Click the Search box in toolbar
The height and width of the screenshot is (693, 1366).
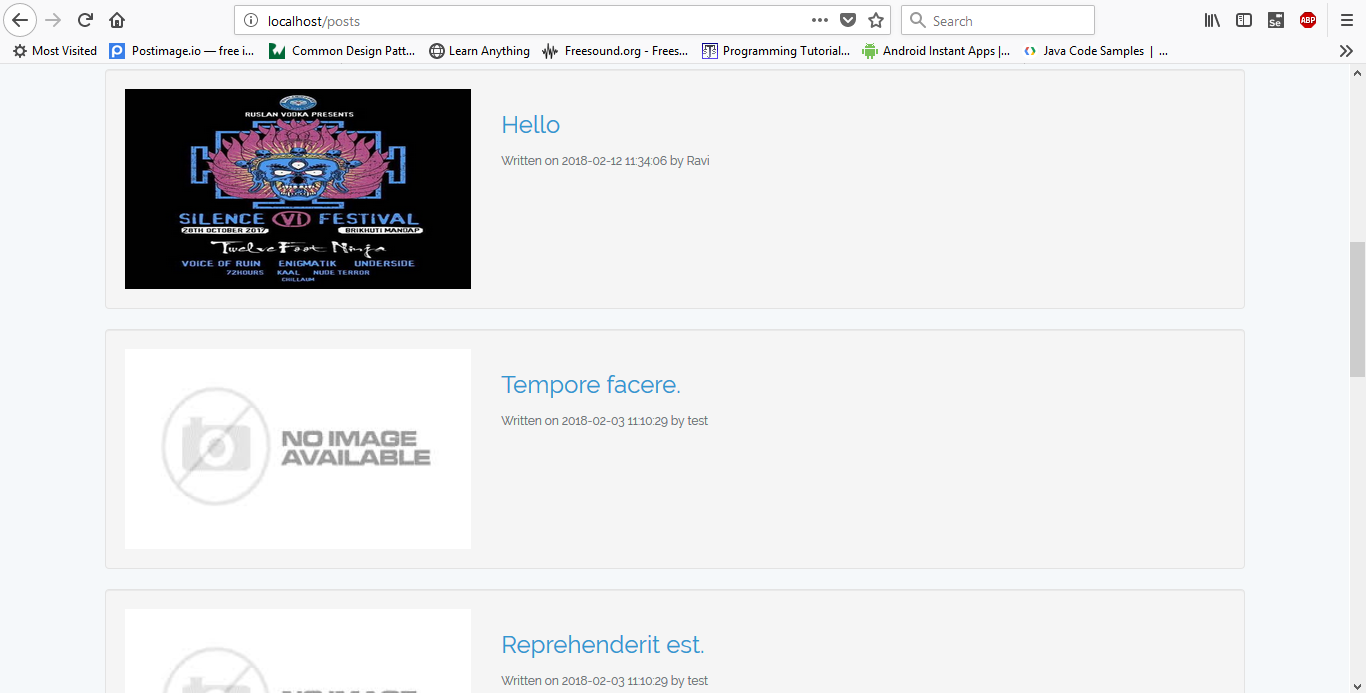pyautogui.click(x=998, y=20)
